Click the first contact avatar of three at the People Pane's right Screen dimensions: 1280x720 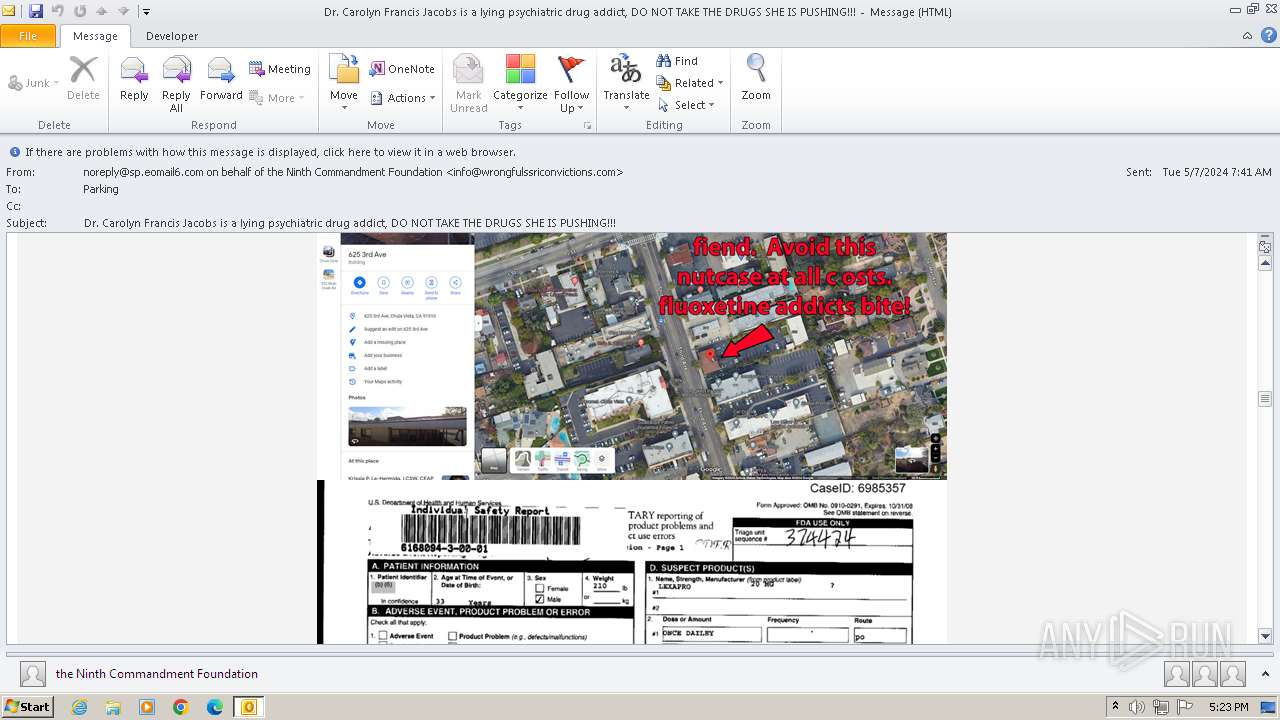coord(1176,675)
